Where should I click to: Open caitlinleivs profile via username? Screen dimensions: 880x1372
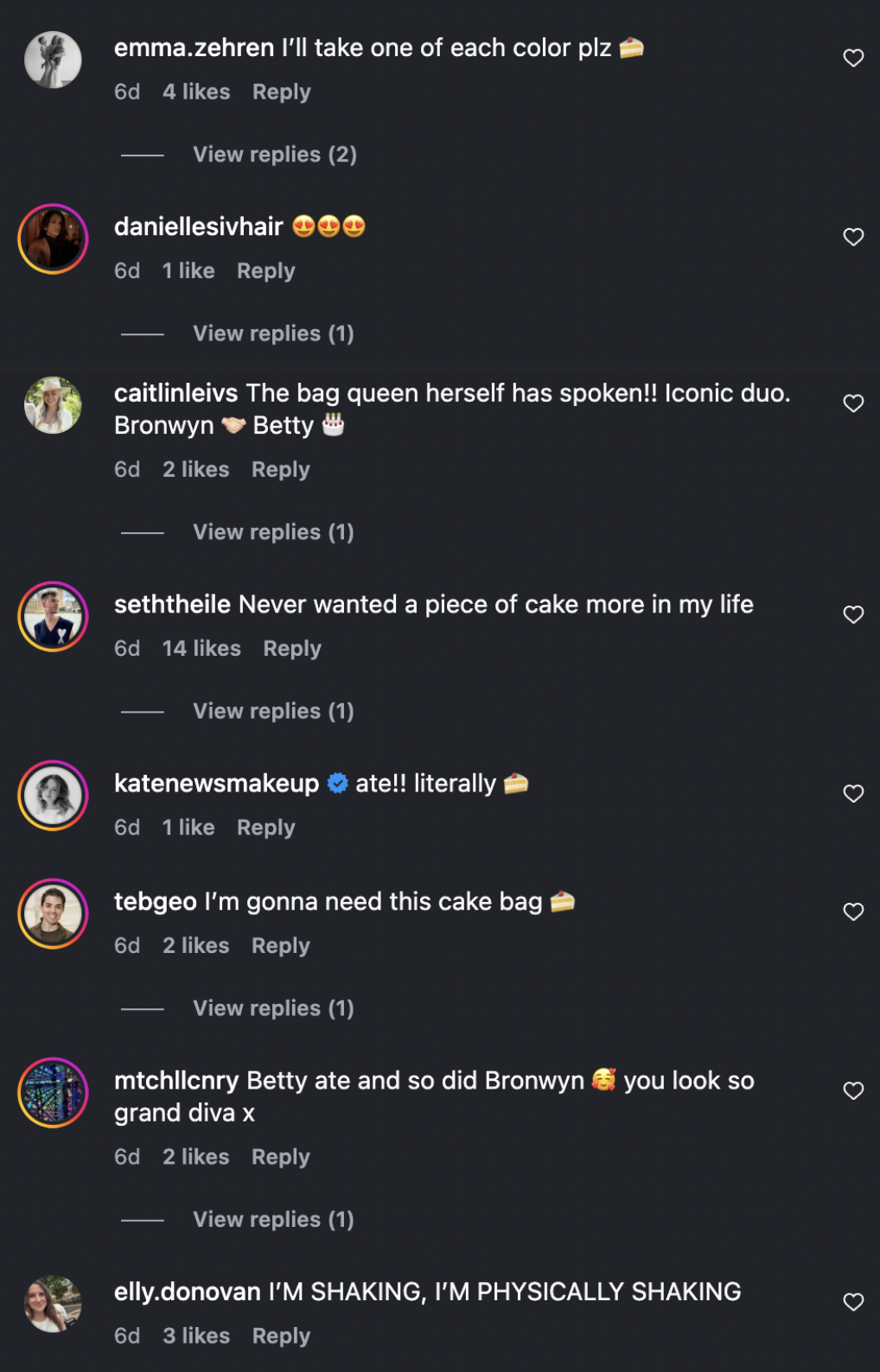tap(175, 393)
